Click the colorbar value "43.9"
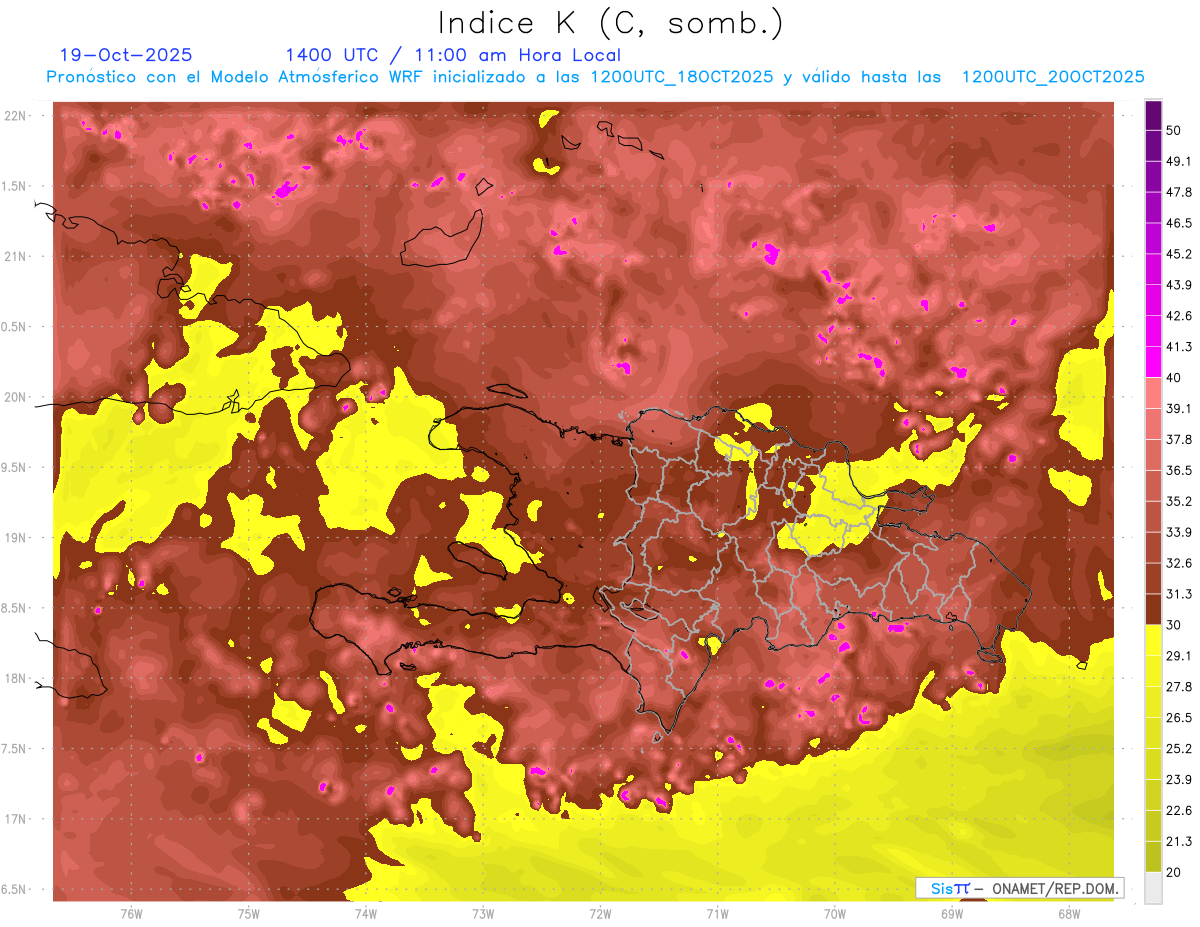This screenshot has height=927, width=1200. pos(1180,285)
